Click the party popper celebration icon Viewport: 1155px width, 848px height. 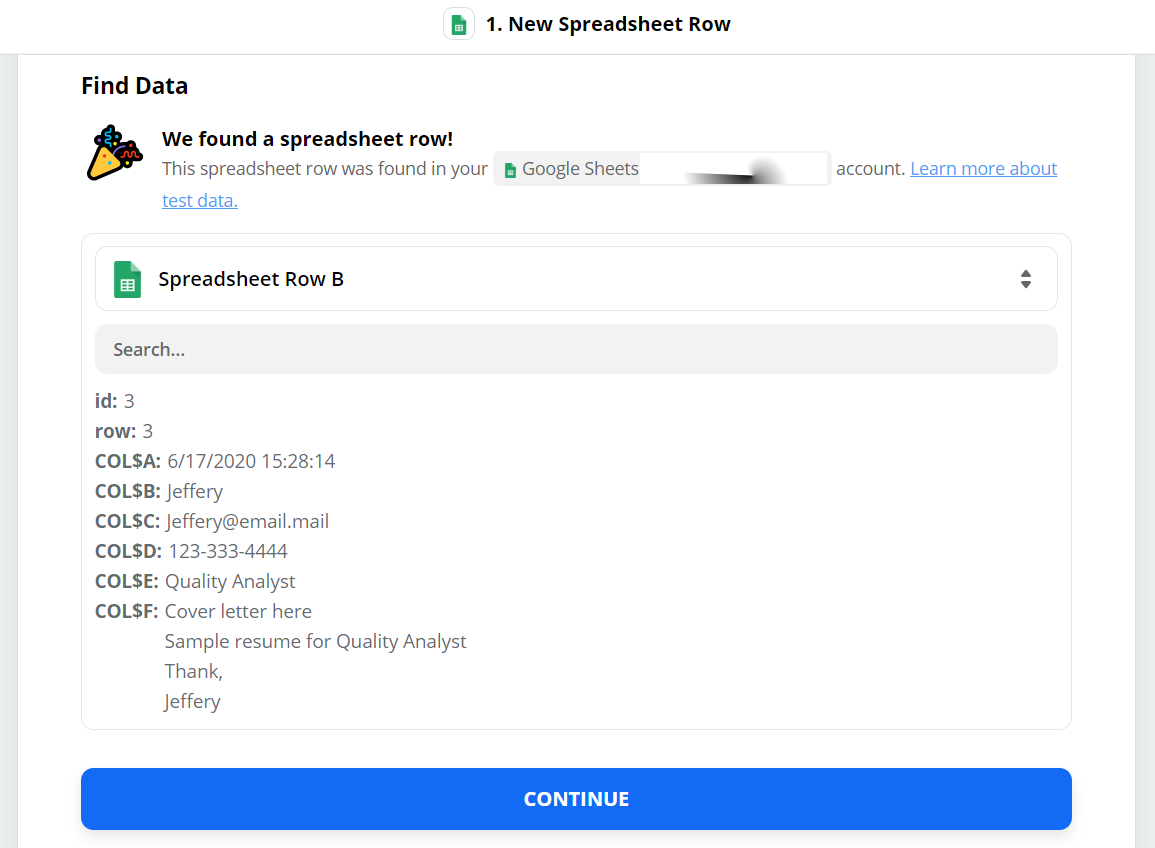(x=114, y=153)
